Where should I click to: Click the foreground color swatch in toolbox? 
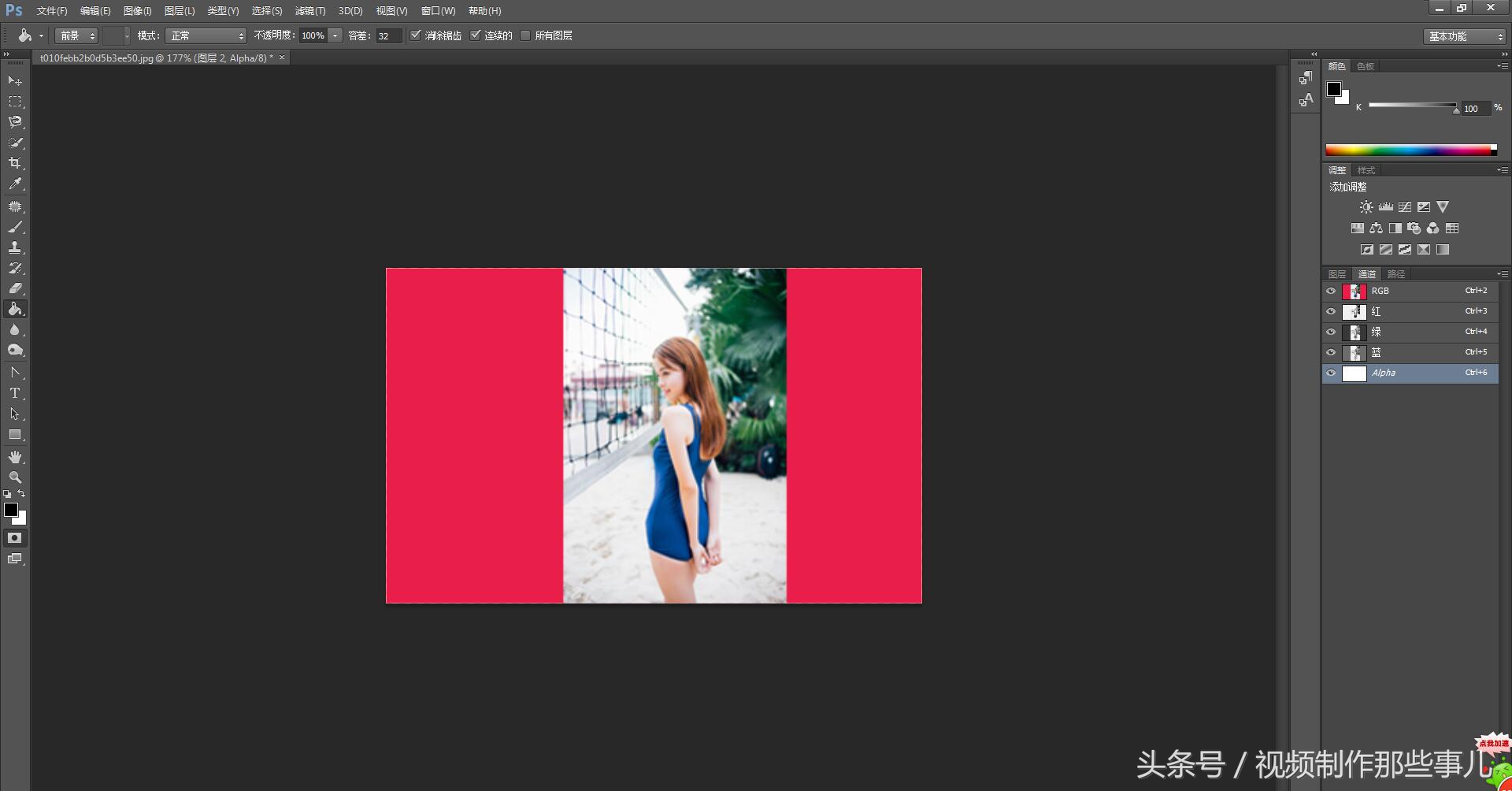tap(11, 510)
